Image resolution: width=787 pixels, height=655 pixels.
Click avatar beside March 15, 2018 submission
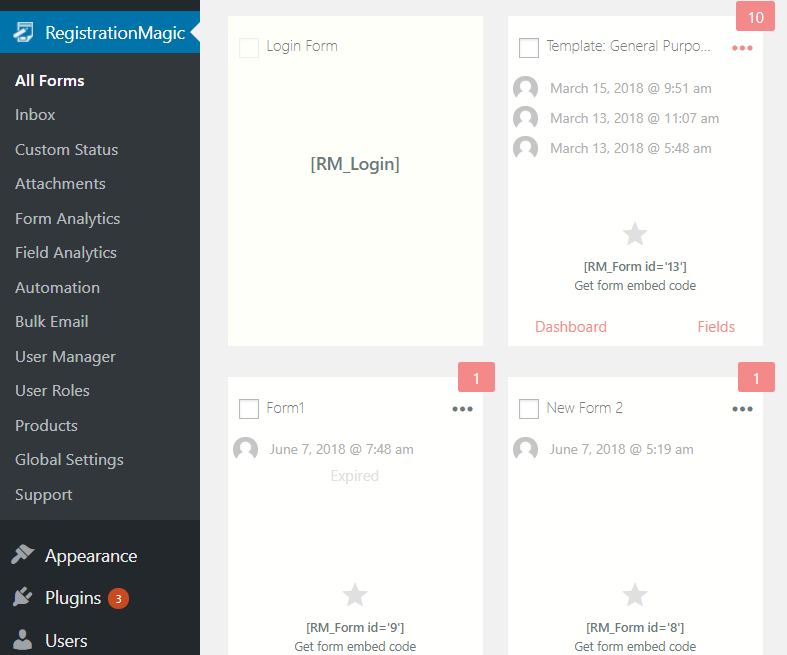pyautogui.click(x=526, y=88)
